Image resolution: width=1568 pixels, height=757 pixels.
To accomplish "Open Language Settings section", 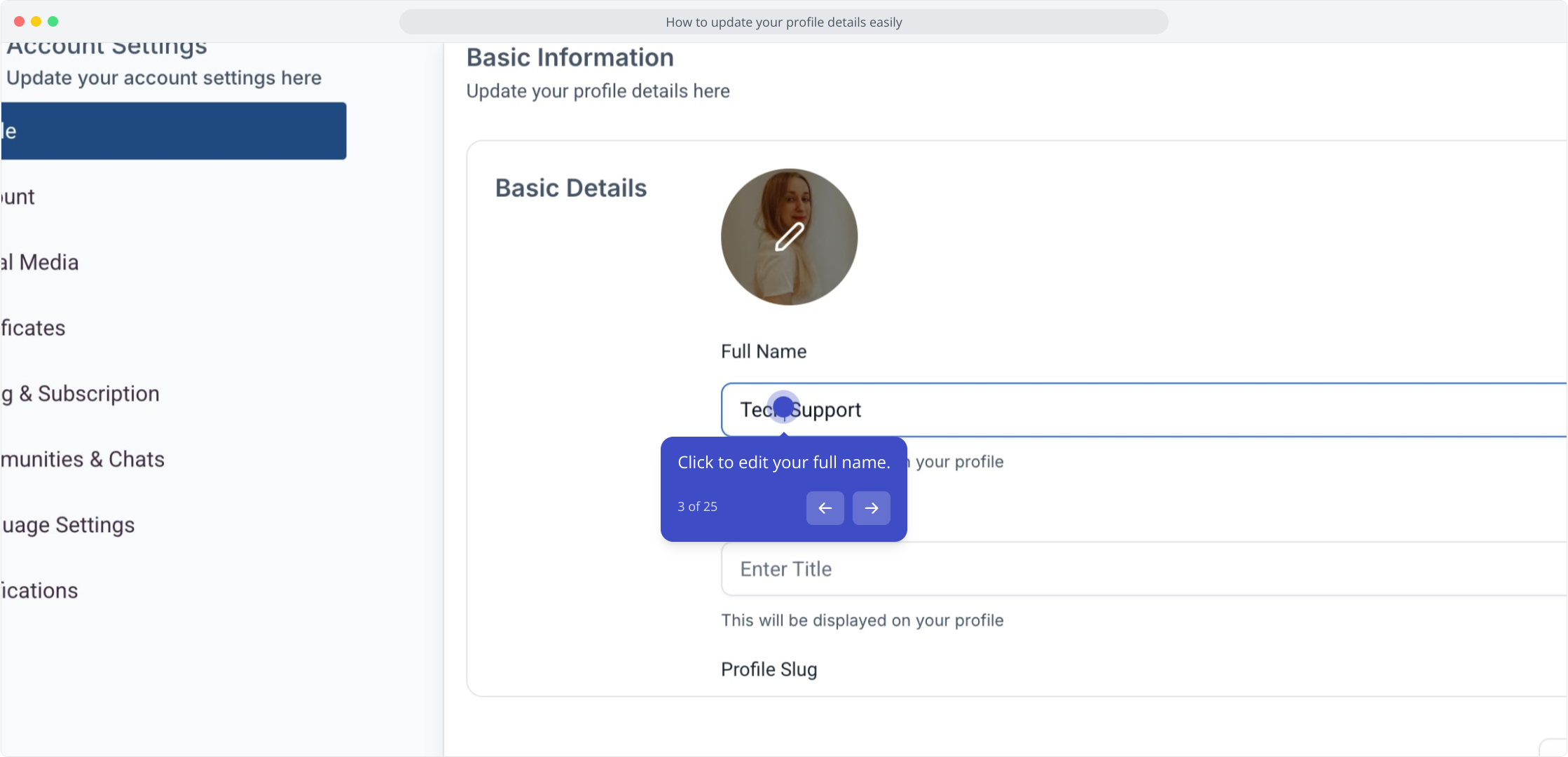I will (68, 525).
